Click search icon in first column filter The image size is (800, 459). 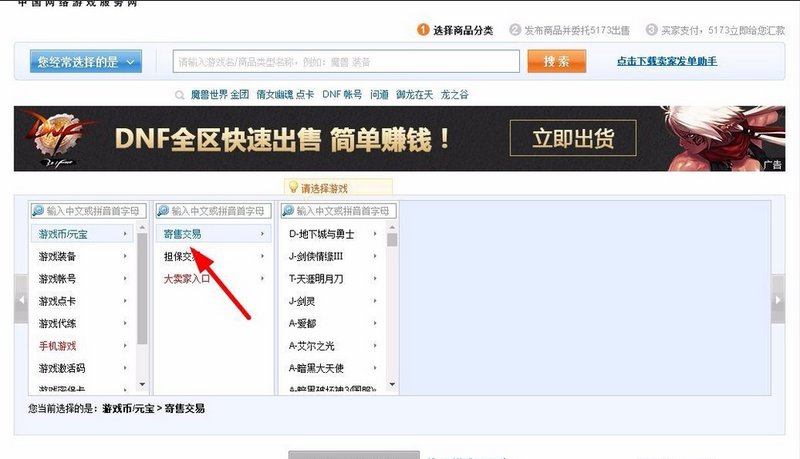point(38,211)
